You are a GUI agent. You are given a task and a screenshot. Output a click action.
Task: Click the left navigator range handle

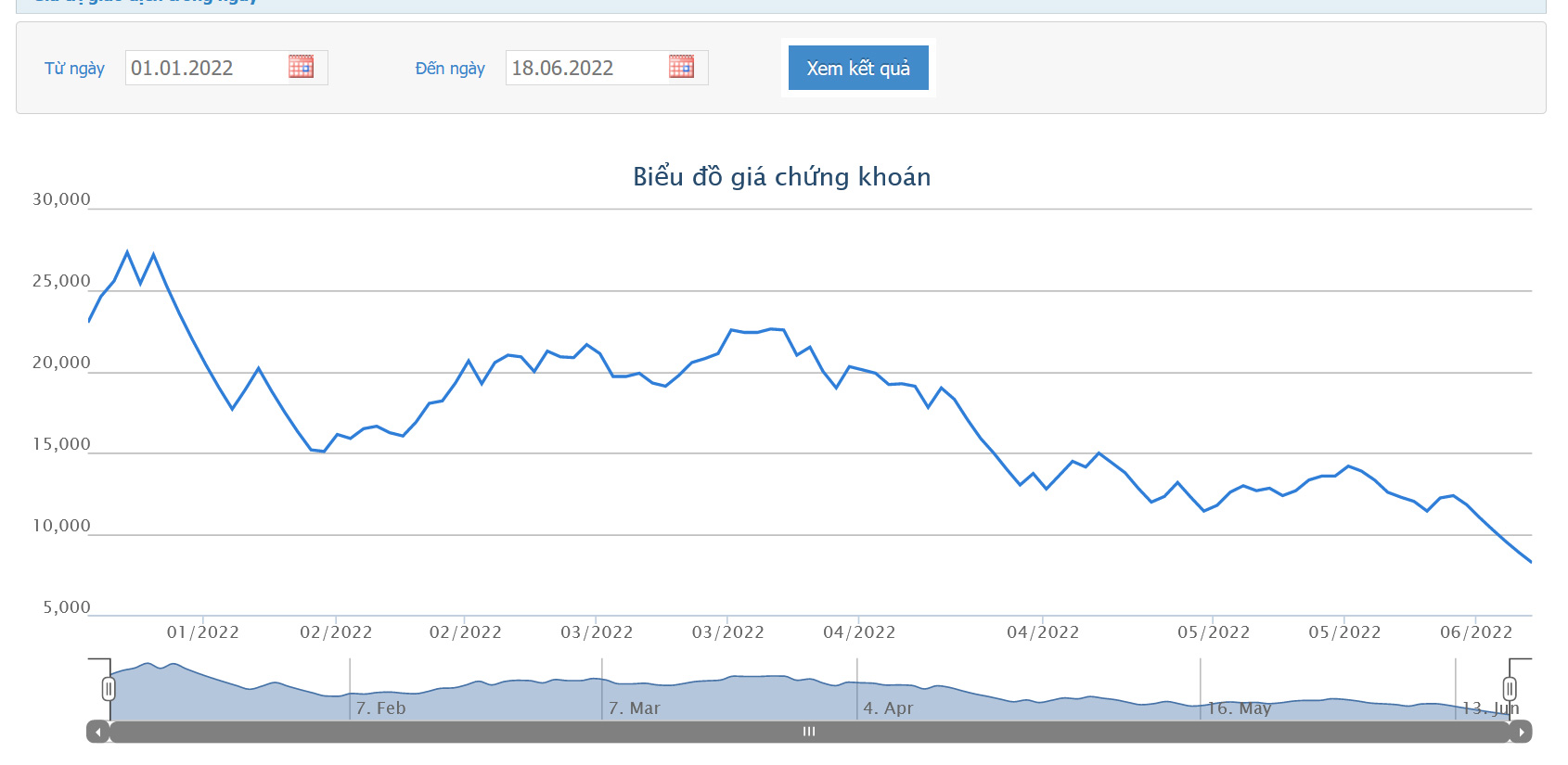point(109,689)
